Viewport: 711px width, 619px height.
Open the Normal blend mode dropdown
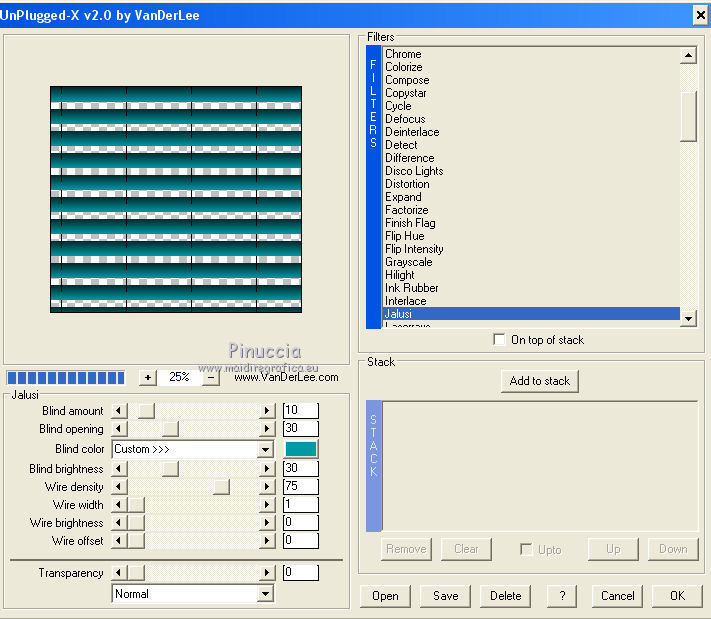pos(265,594)
